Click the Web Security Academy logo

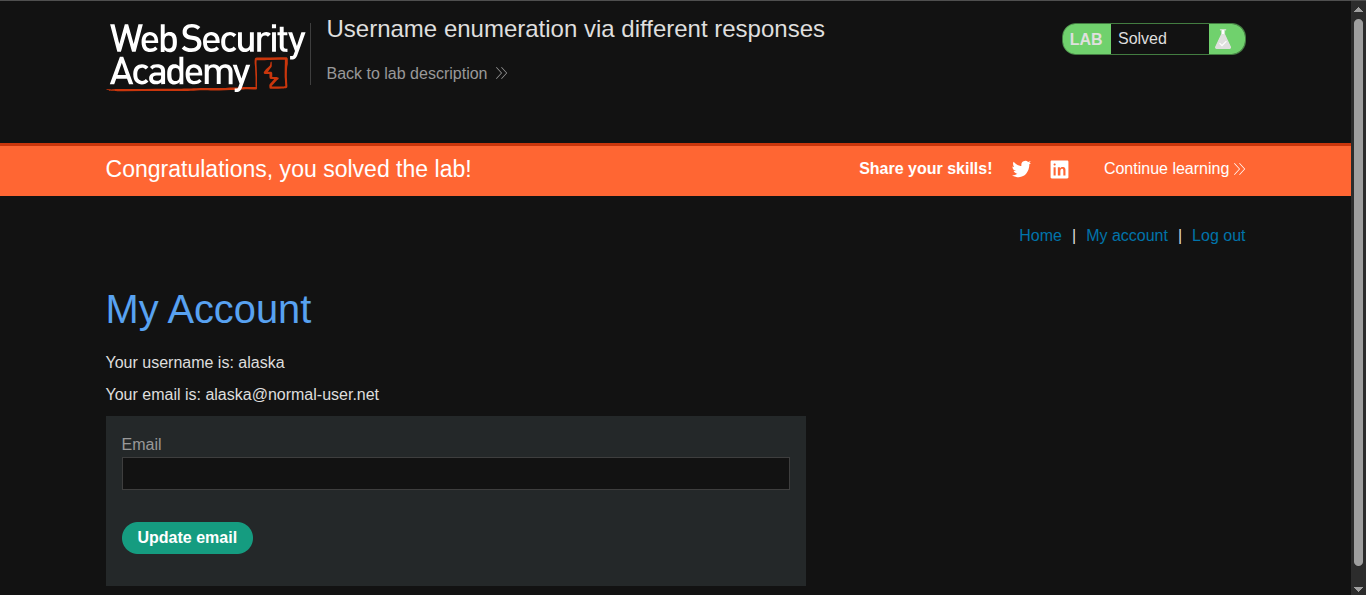pos(207,57)
